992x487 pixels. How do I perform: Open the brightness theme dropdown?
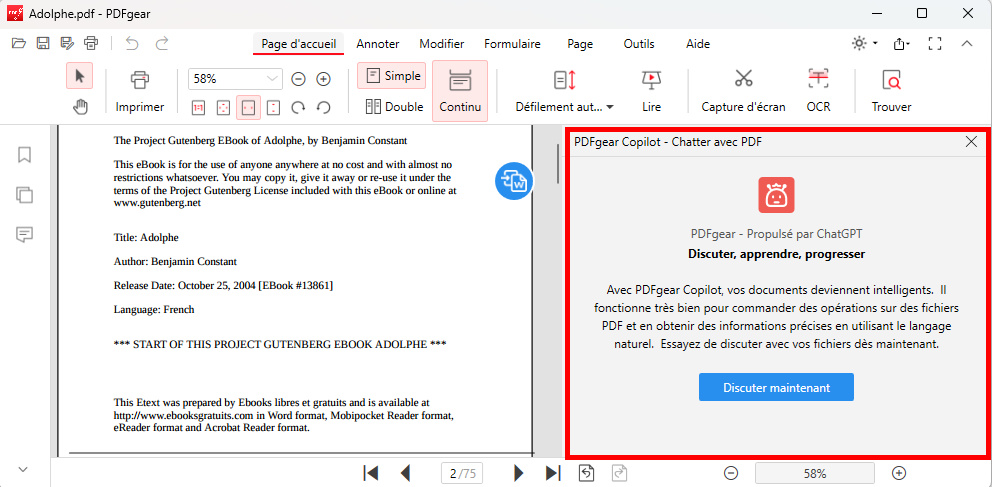(x=865, y=44)
